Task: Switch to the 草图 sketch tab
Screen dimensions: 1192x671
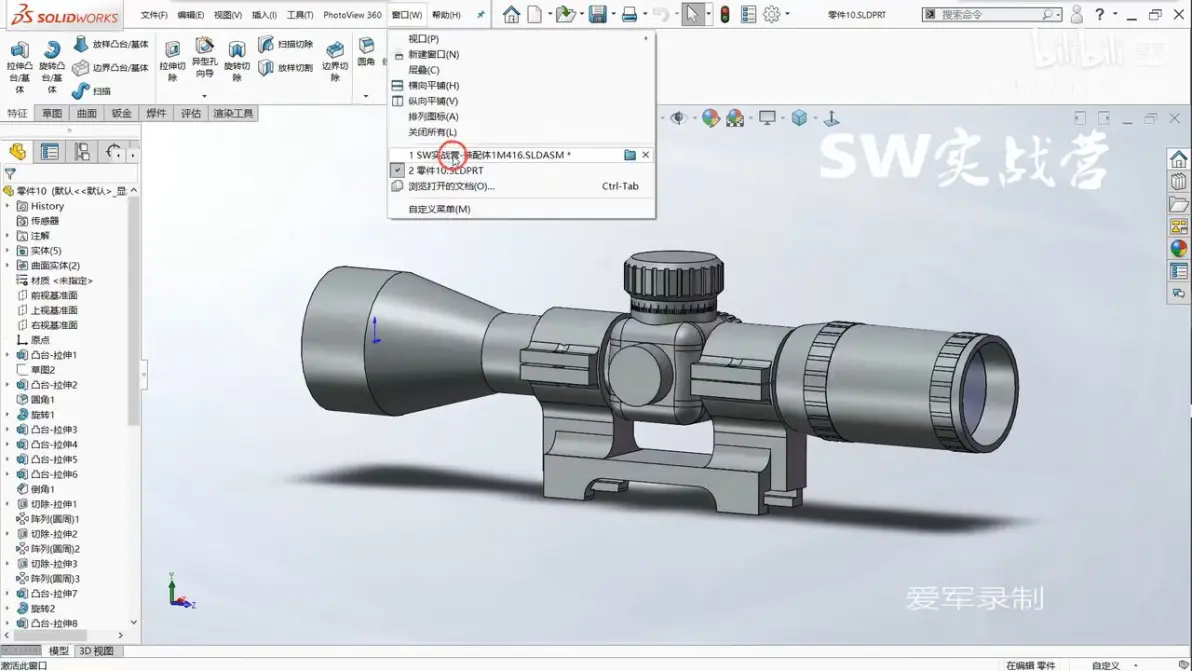Action: tap(52, 113)
